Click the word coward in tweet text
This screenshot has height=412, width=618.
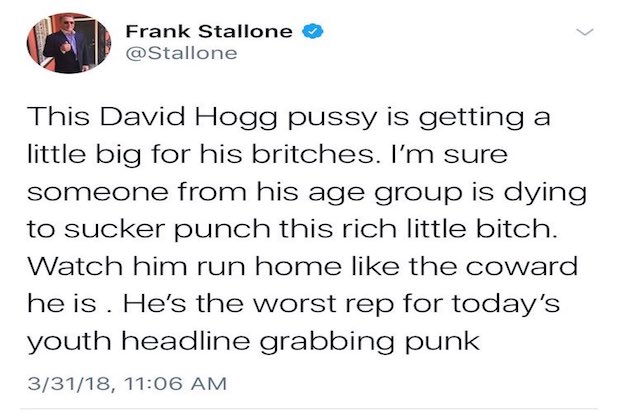[521, 266]
